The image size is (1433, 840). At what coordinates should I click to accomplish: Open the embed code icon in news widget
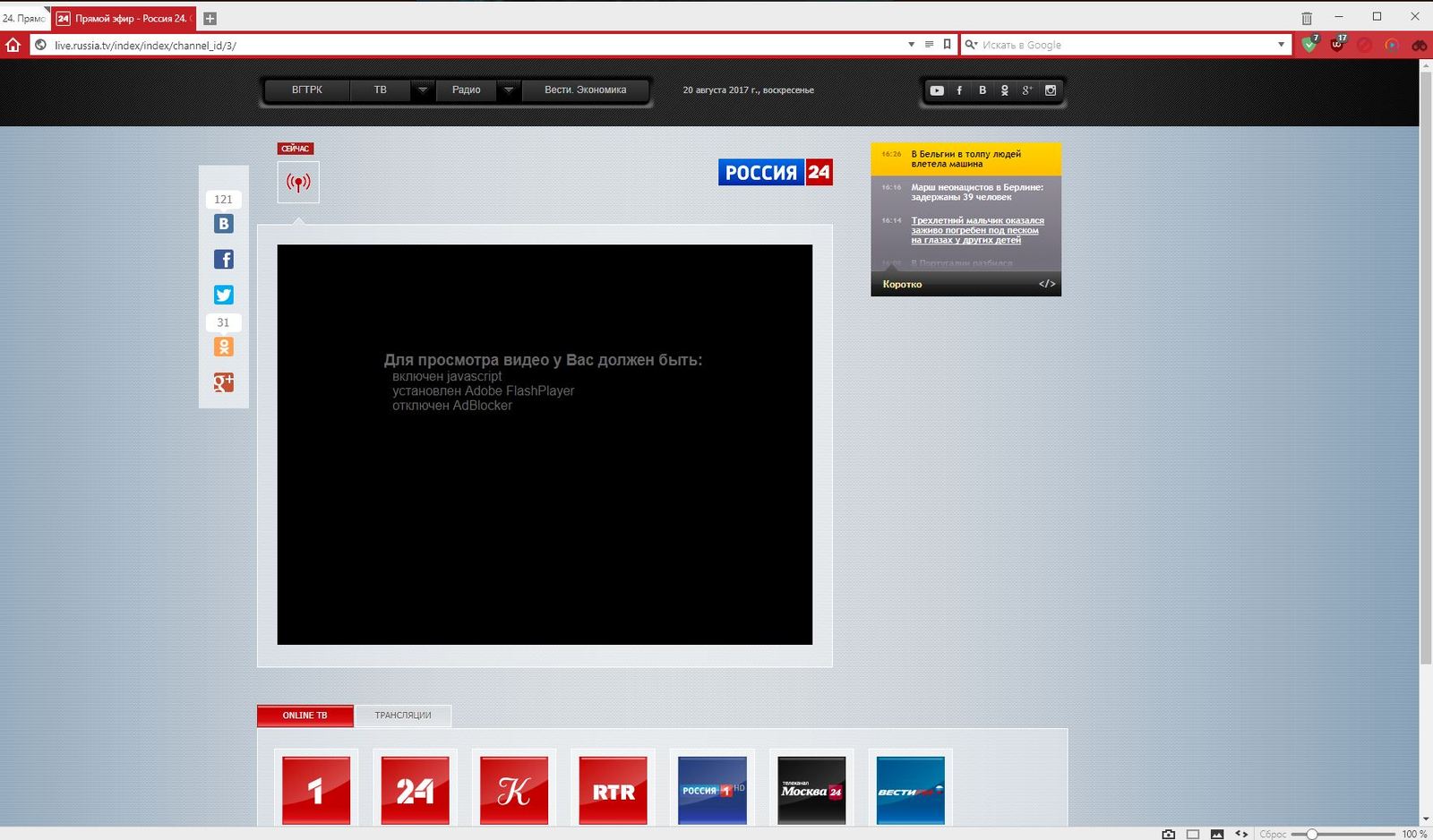[x=1047, y=284]
